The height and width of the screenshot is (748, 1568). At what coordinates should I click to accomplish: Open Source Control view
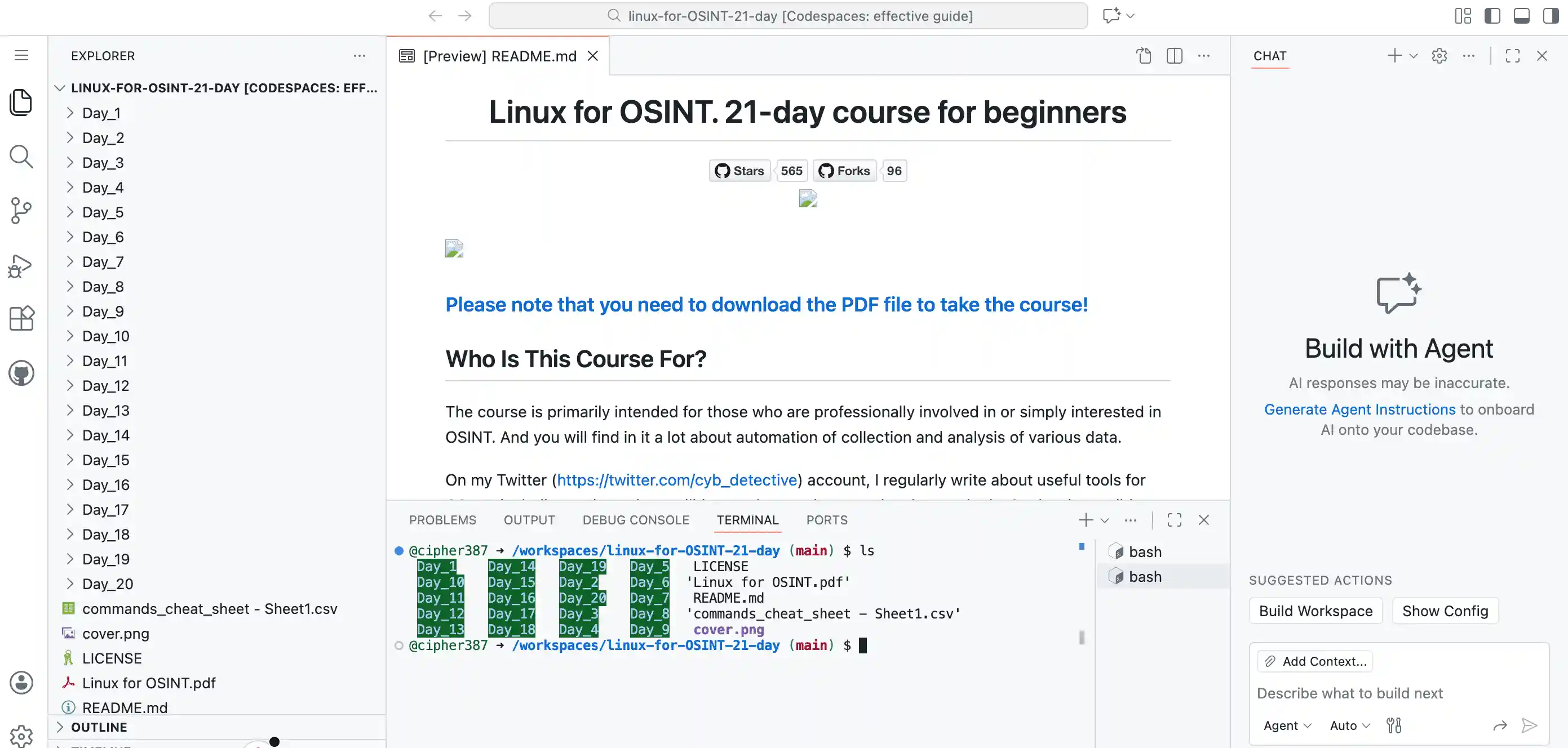pyautogui.click(x=21, y=211)
